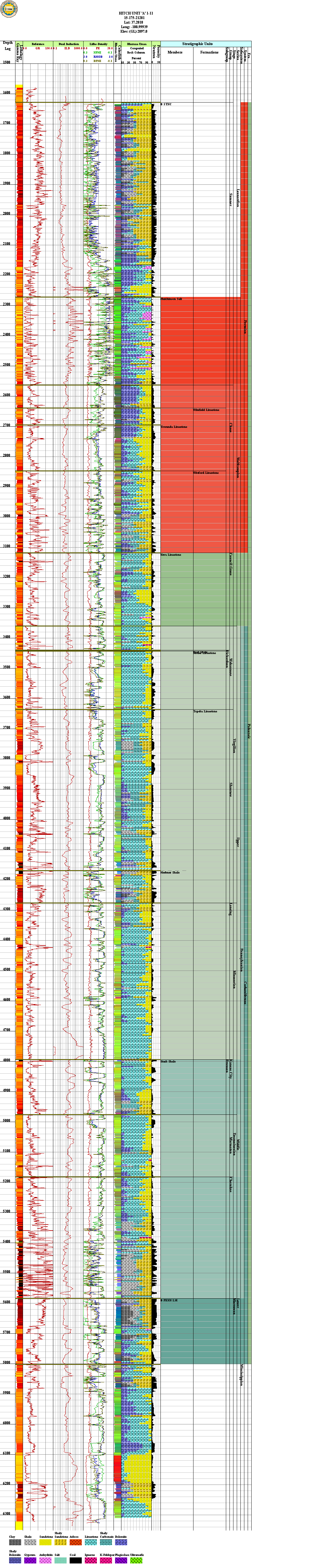The image size is (327, 1568).
Task: Select the ILD curve label
Action: [67, 48]
